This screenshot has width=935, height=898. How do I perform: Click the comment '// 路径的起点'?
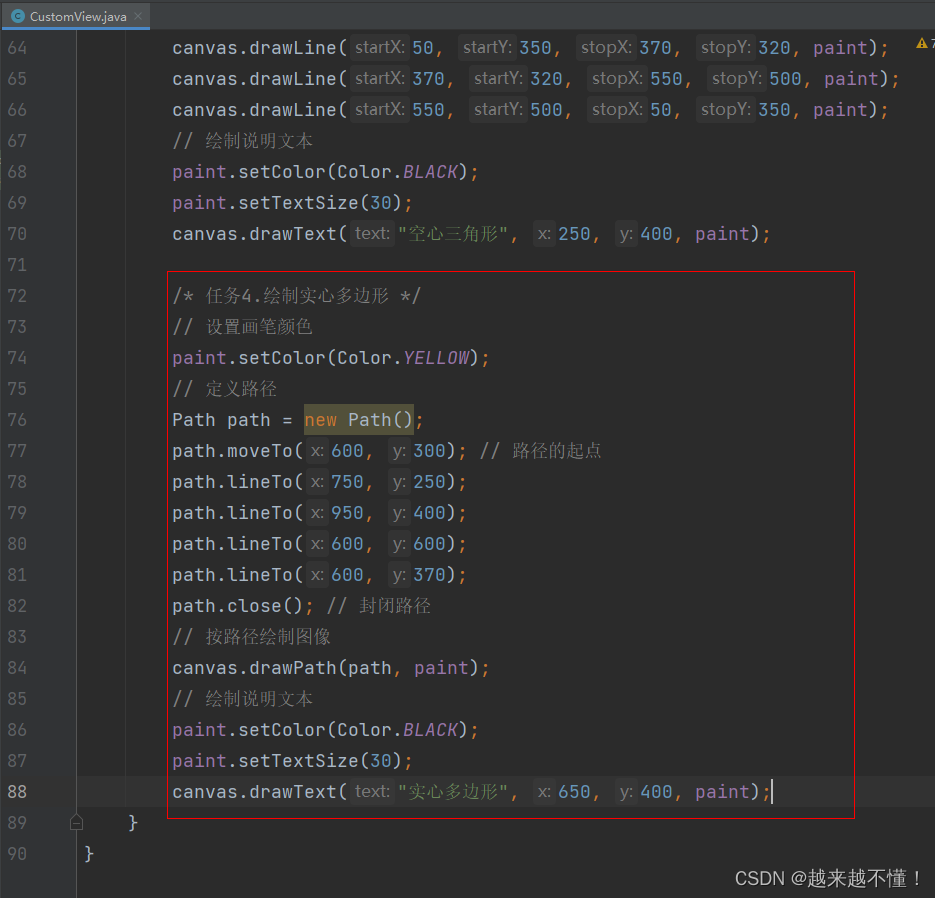[x=541, y=451]
